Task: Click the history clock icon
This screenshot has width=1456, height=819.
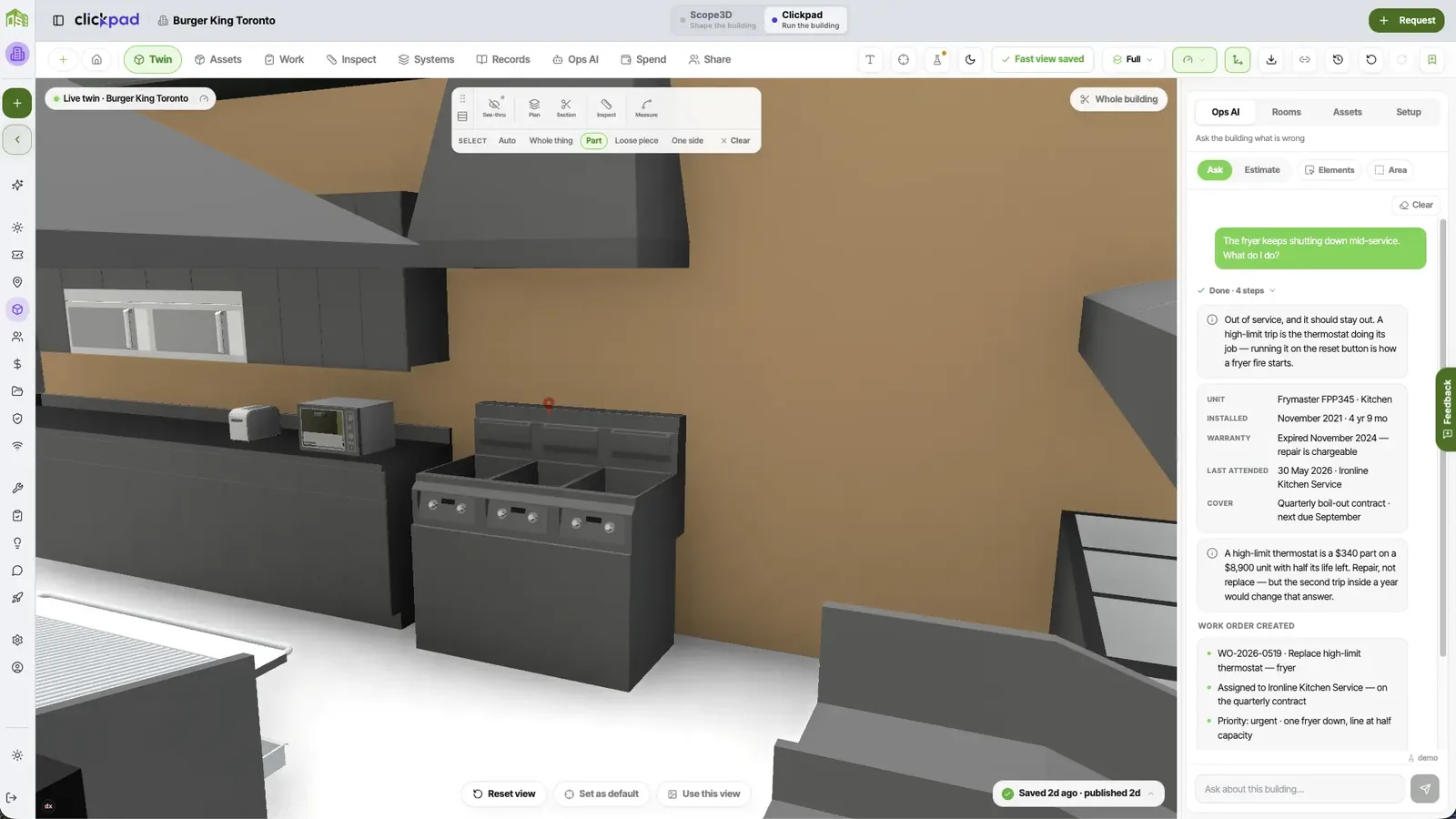Action: (x=1338, y=59)
